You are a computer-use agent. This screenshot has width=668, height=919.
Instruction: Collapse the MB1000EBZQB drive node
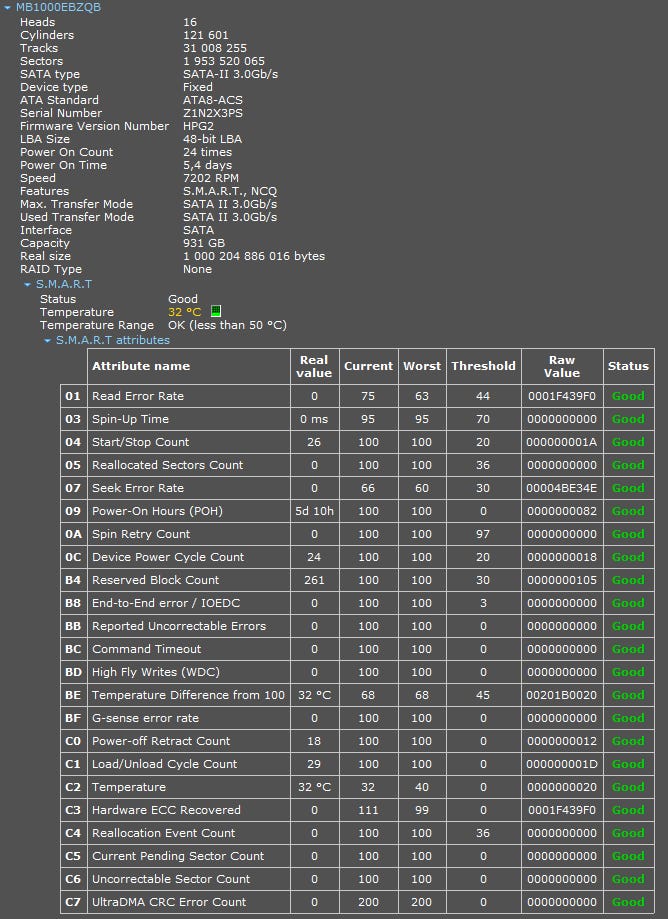point(8,8)
